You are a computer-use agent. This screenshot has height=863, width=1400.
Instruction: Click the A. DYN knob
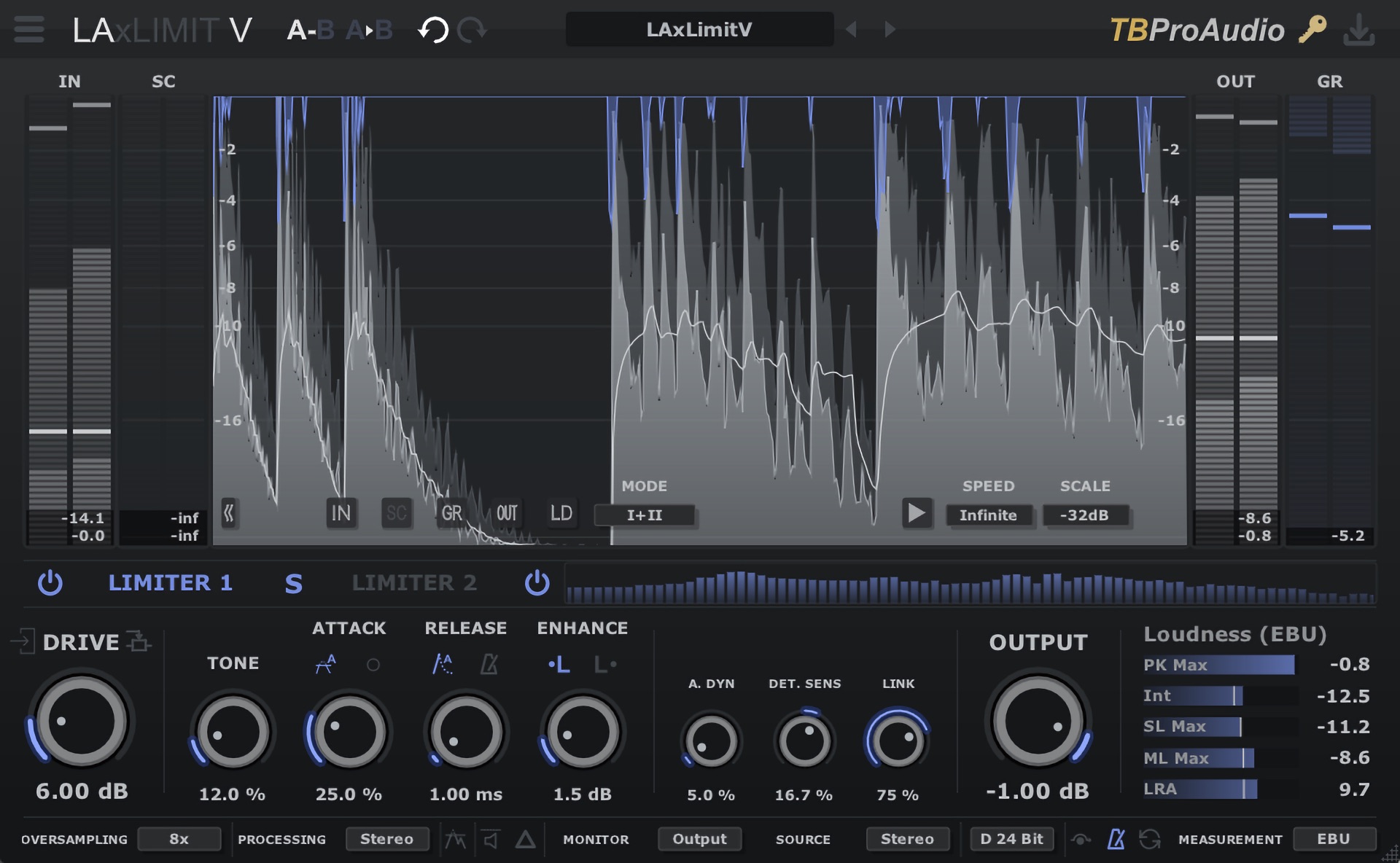[711, 741]
